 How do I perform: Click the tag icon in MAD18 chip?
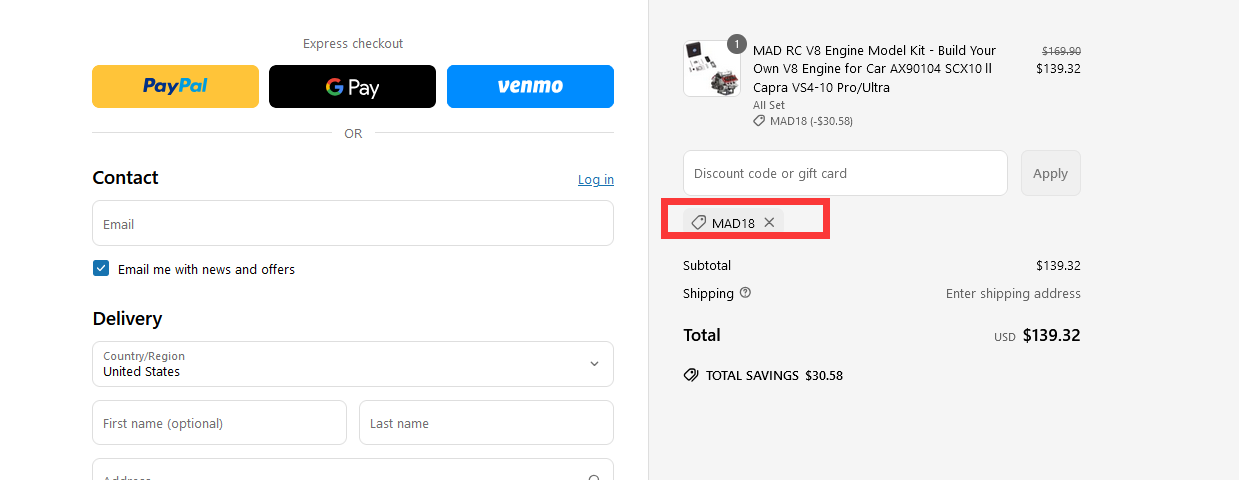coord(699,223)
